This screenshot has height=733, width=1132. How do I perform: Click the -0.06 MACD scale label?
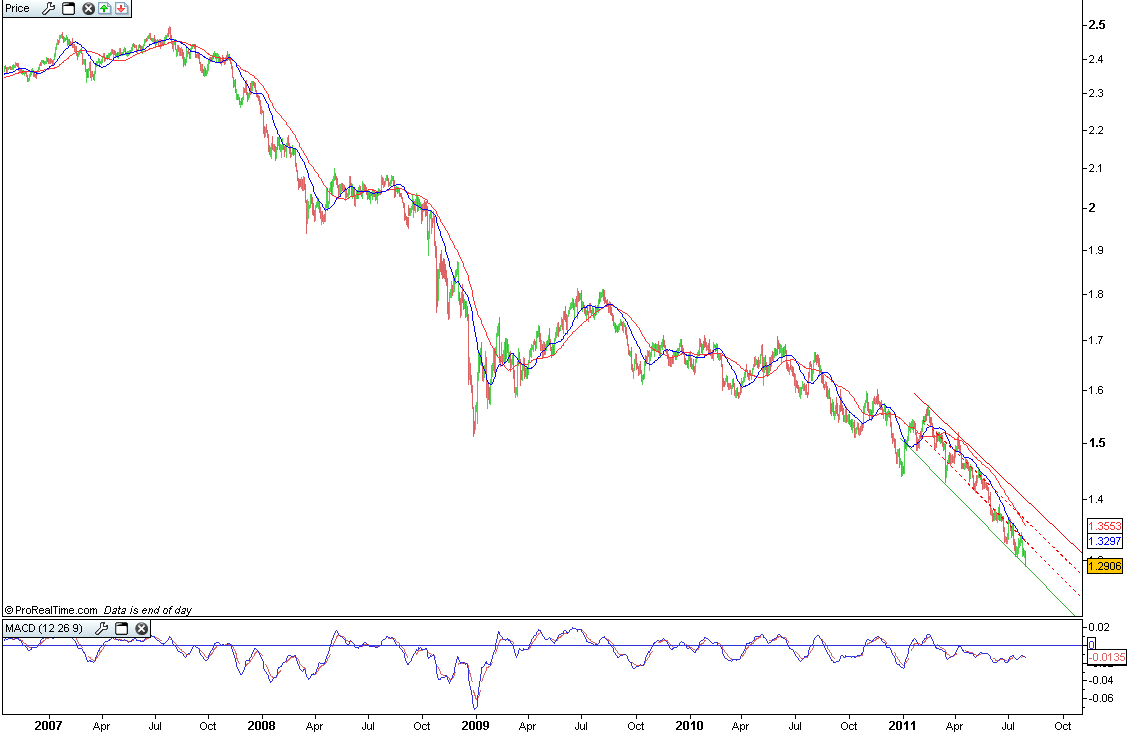point(1100,698)
